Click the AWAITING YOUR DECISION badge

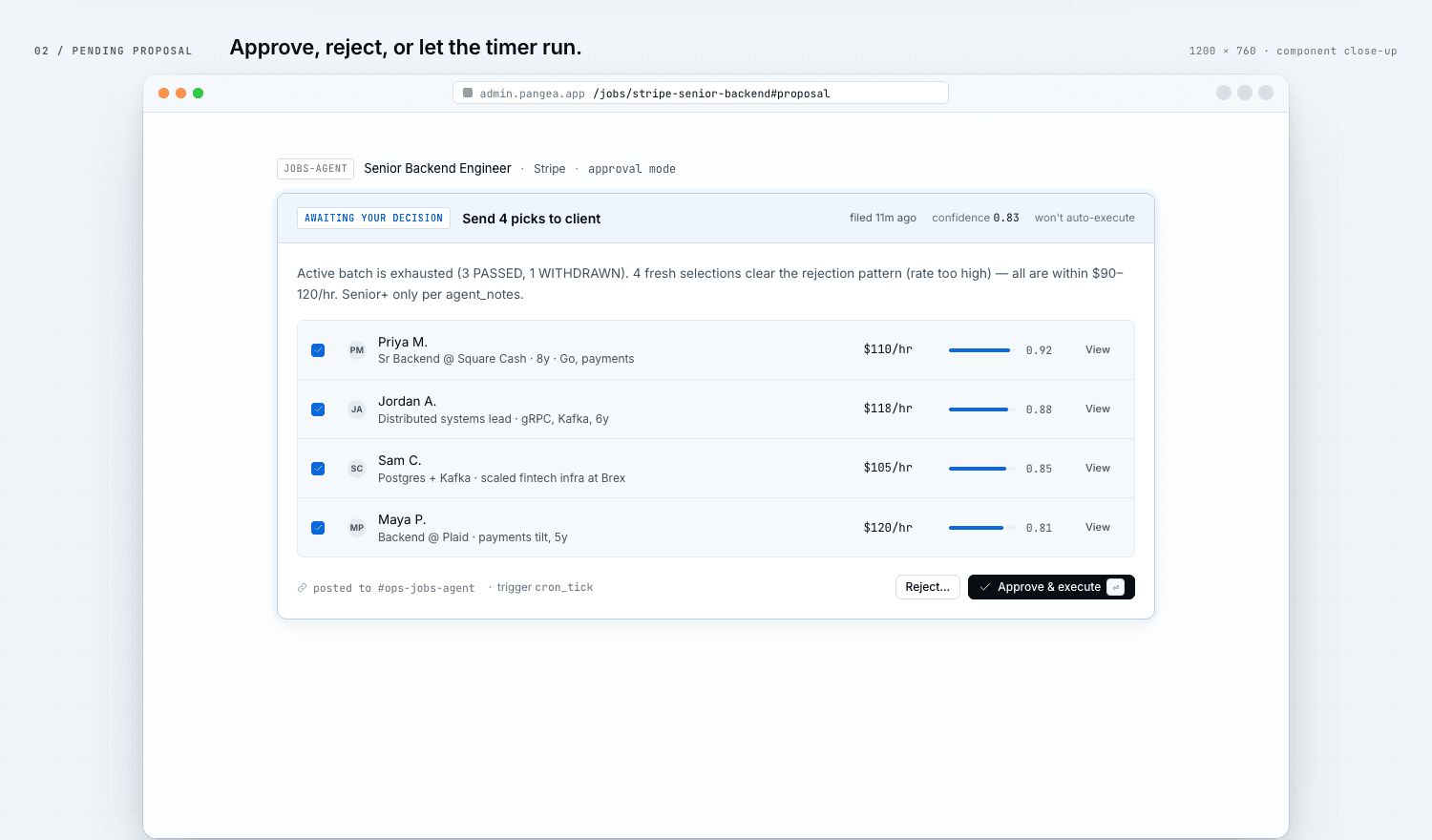373,219
